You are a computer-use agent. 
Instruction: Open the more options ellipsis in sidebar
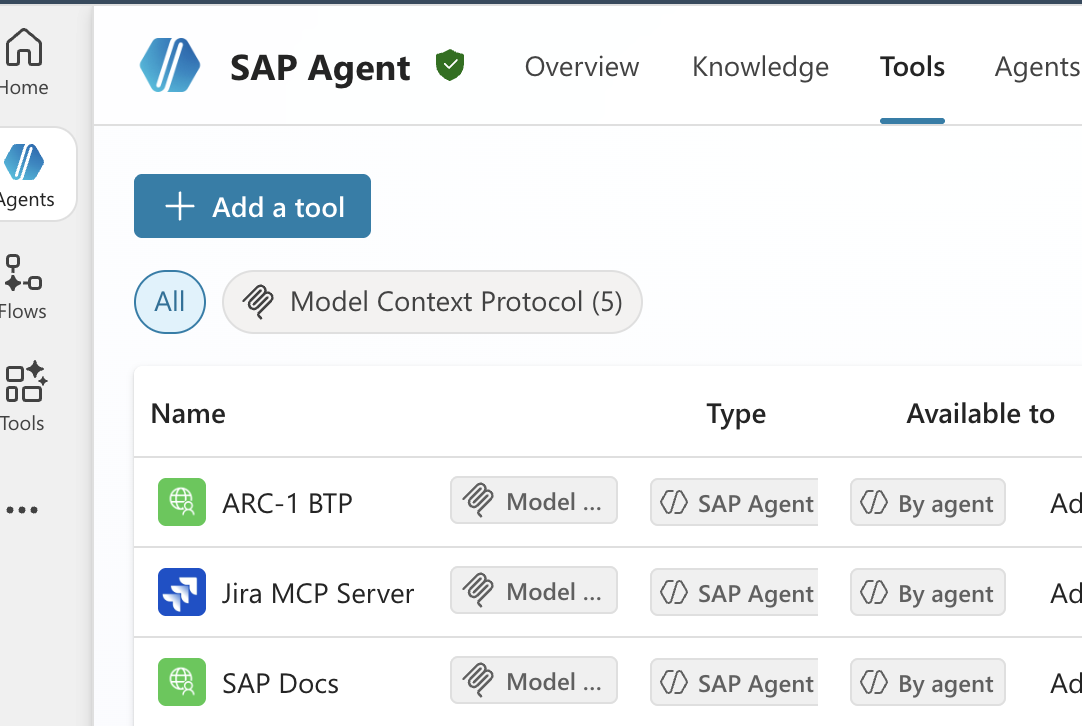[x=22, y=510]
